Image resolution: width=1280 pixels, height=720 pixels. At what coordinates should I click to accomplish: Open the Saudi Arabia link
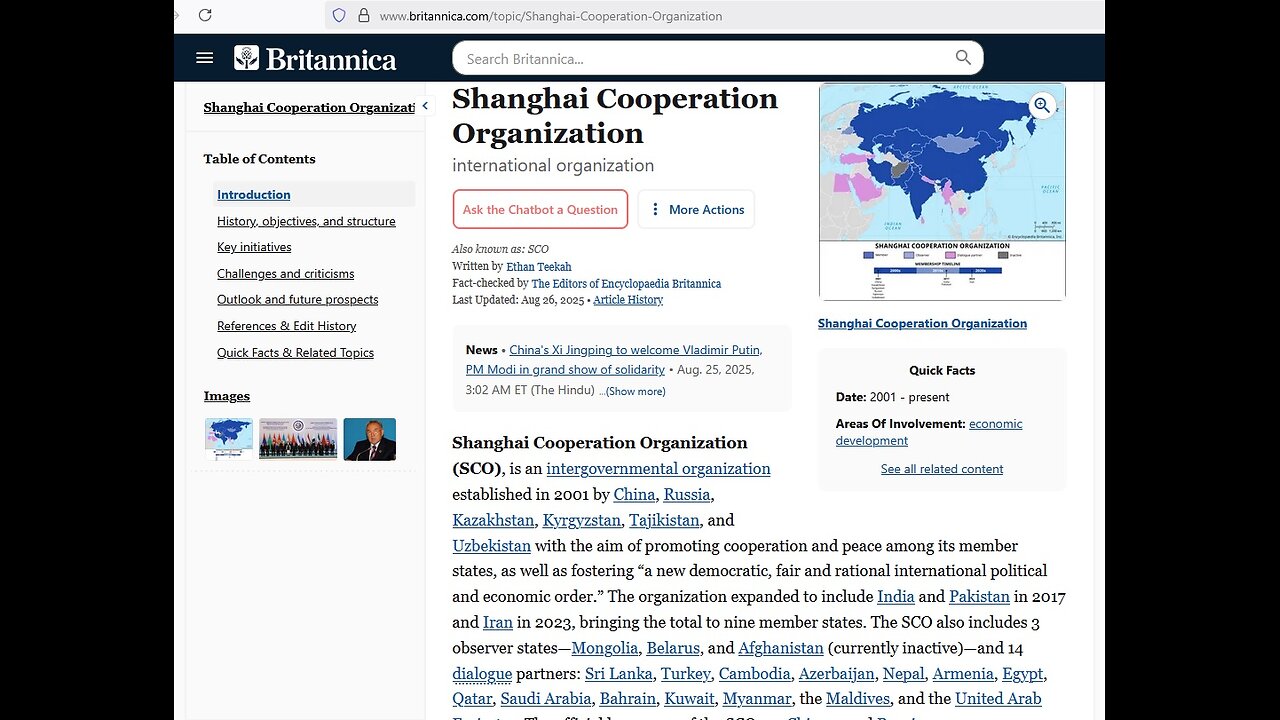tap(546, 699)
